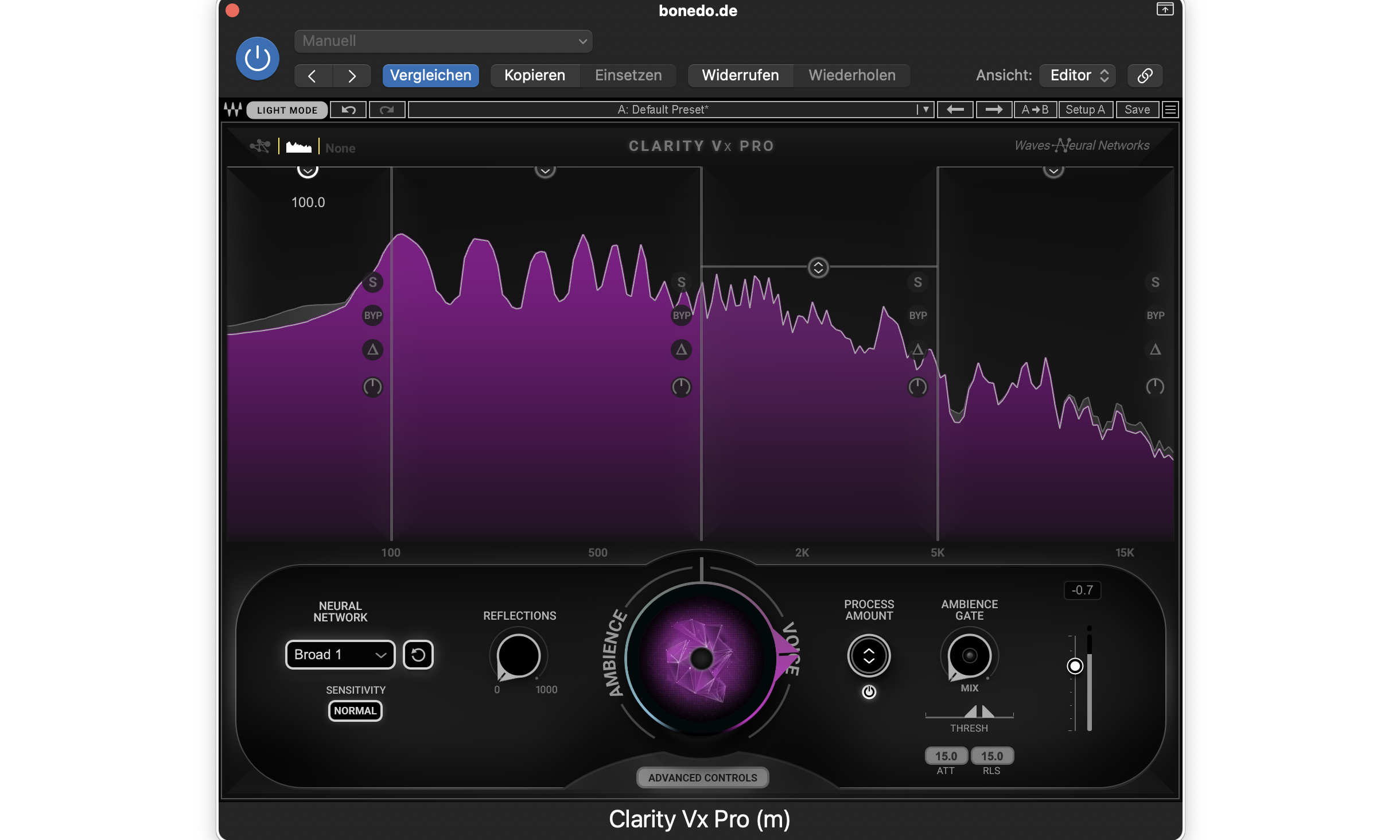Click the Vergleichen button
The image size is (1400, 840).
click(x=430, y=75)
